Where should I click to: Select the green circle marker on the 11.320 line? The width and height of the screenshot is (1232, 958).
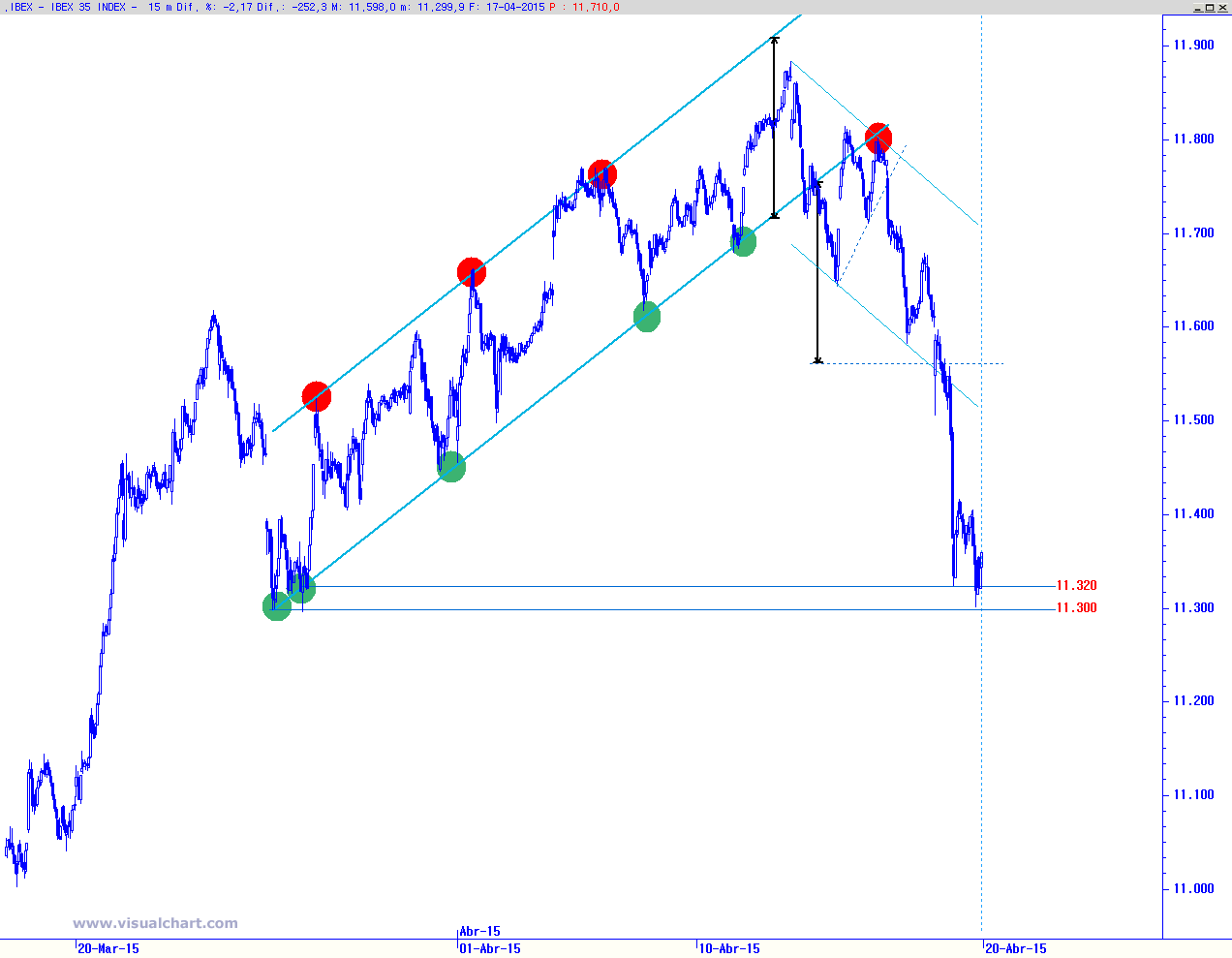pyautogui.click(x=301, y=587)
